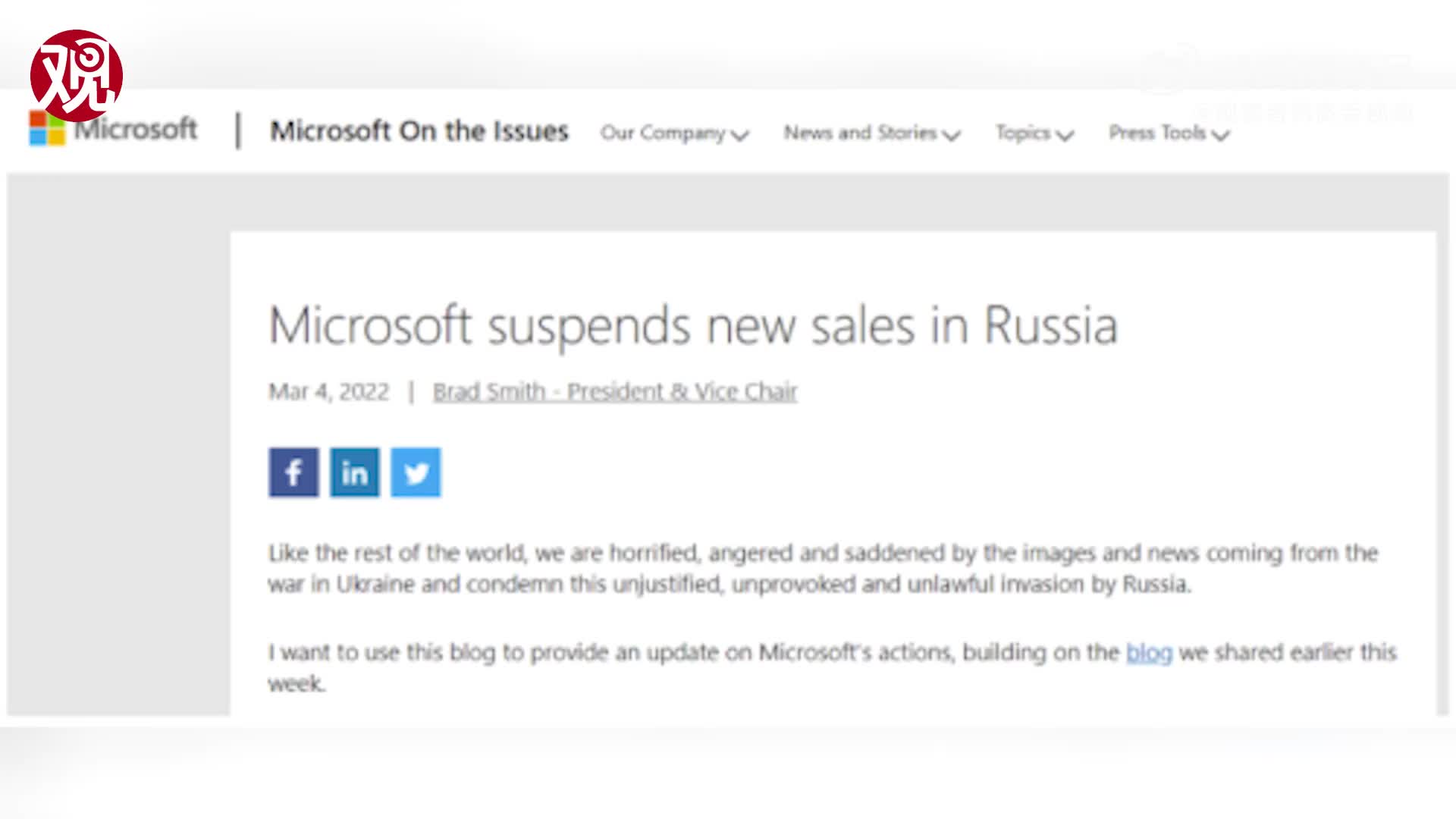
Task: Open the Brad Smith author link
Action: pyautogui.click(x=614, y=391)
